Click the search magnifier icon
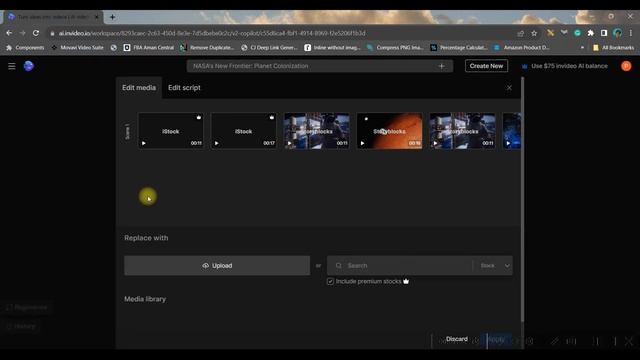640x360 pixels. pos(338,266)
